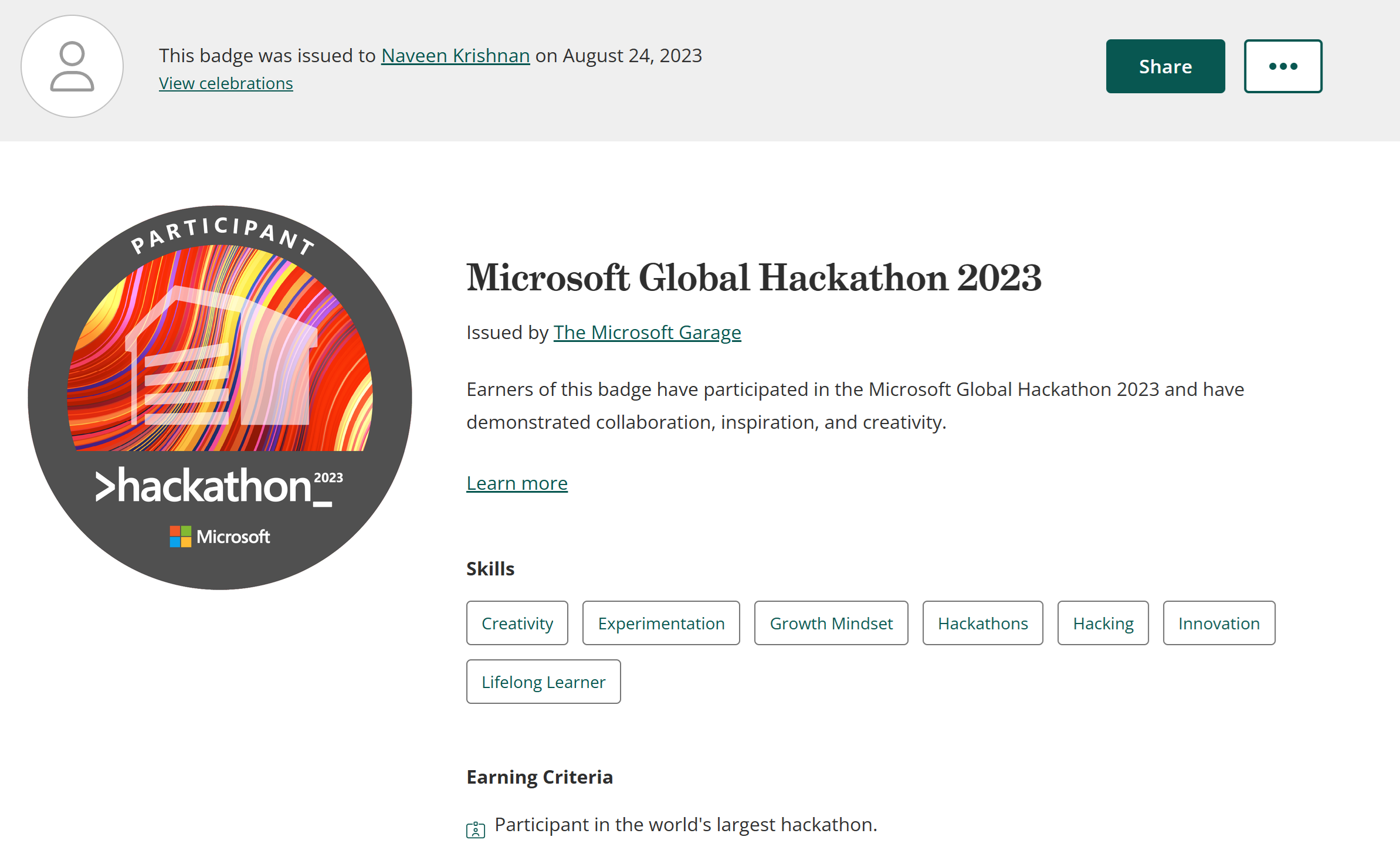Select the Creativity skill tag
Image resolution: width=1400 pixels, height=864 pixels.
(x=517, y=623)
